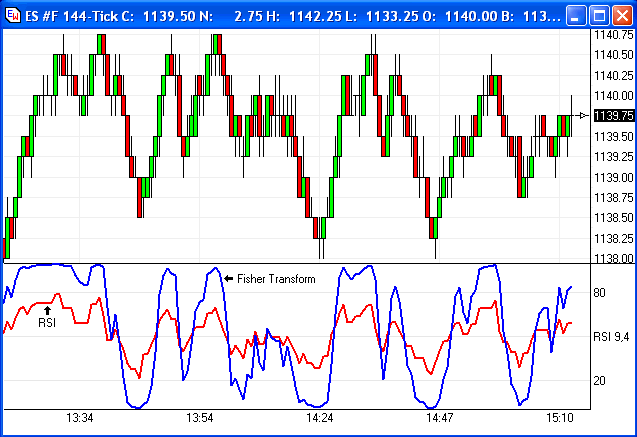This screenshot has height=437, width=637.
Task: Close the ES #F chart window
Action: (620, 16)
